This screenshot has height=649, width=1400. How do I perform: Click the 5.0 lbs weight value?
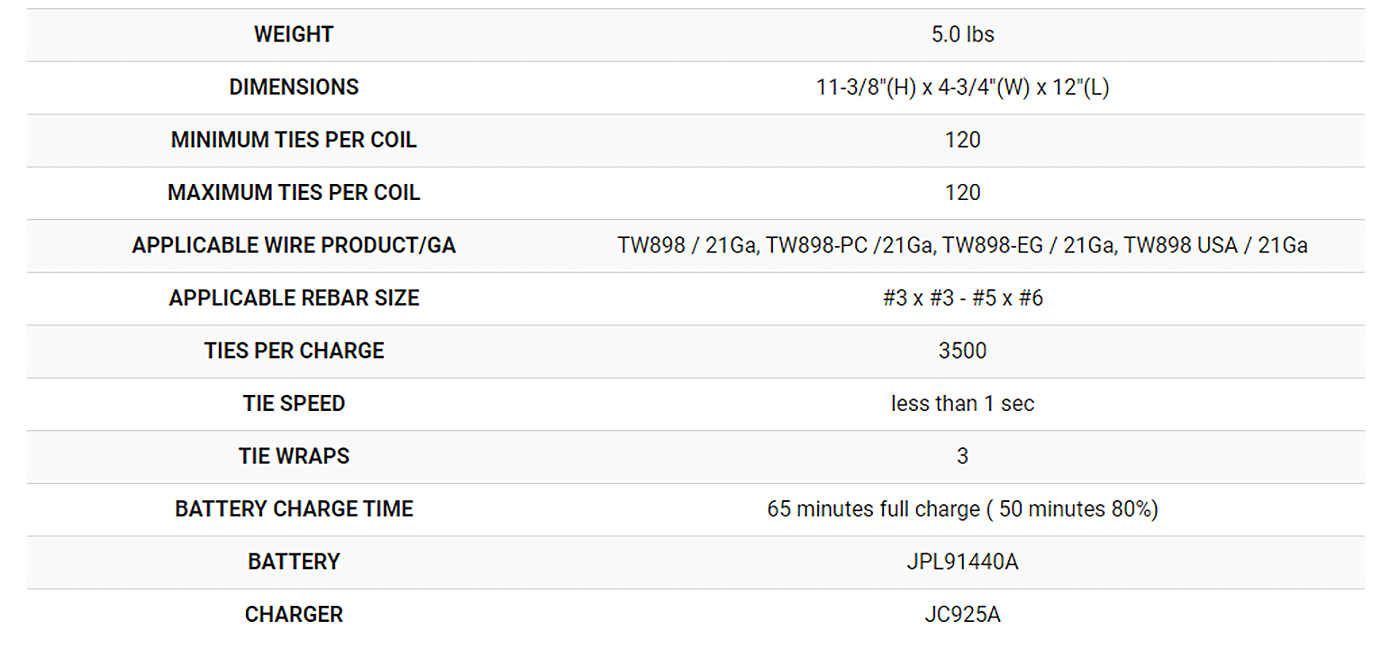click(962, 34)
